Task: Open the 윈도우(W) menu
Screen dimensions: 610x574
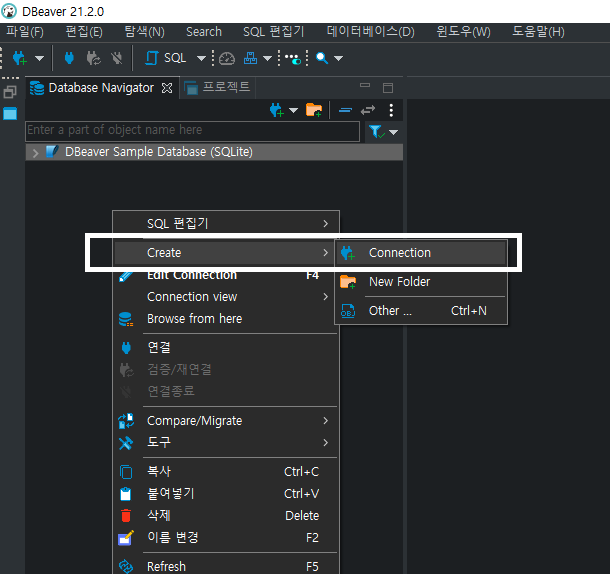Action: tap(463, 32)
